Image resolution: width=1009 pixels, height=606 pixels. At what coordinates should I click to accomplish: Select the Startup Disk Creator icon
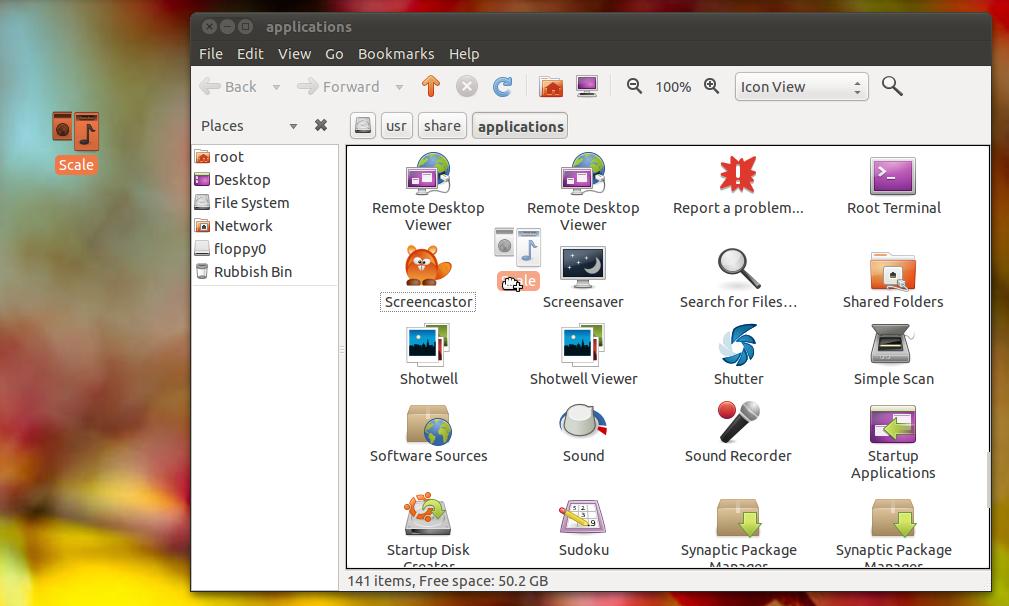pyautogui.click(x=428, y=515)
